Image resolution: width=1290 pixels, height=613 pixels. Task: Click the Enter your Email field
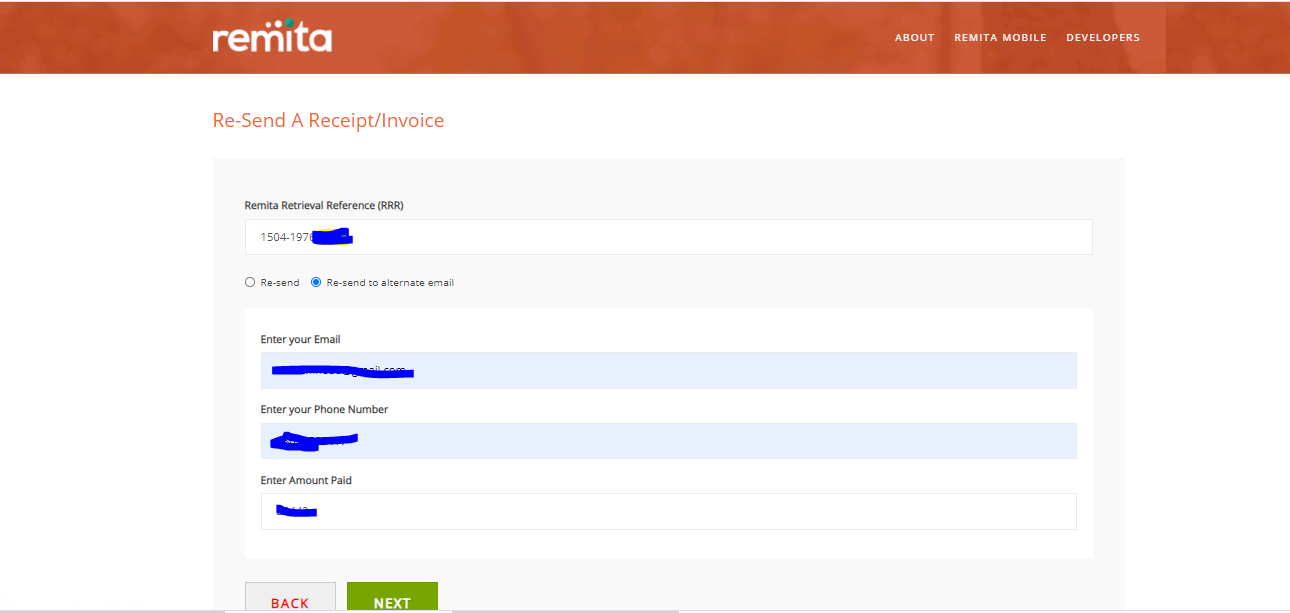668,370
